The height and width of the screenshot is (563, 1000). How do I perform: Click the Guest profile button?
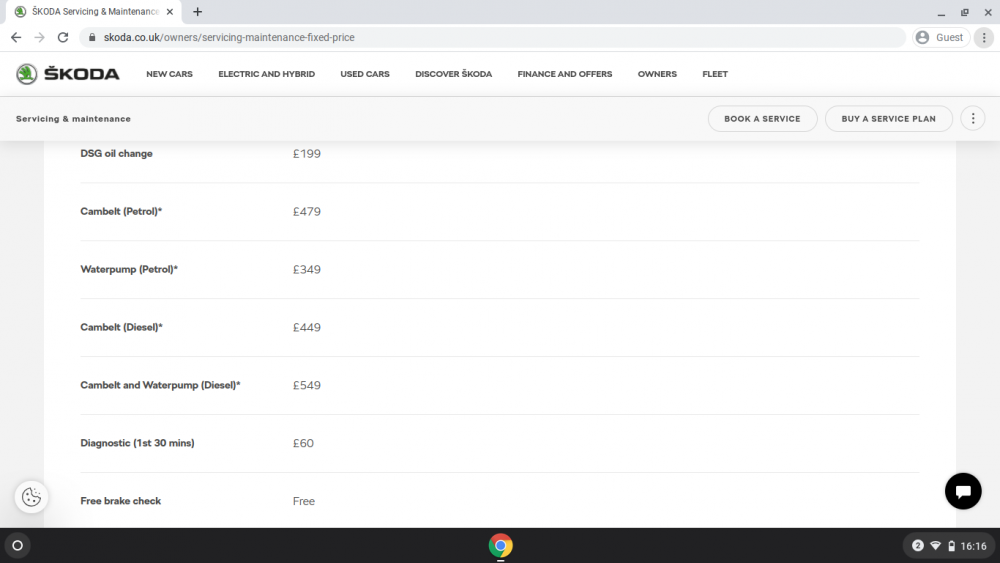[941, 38]
